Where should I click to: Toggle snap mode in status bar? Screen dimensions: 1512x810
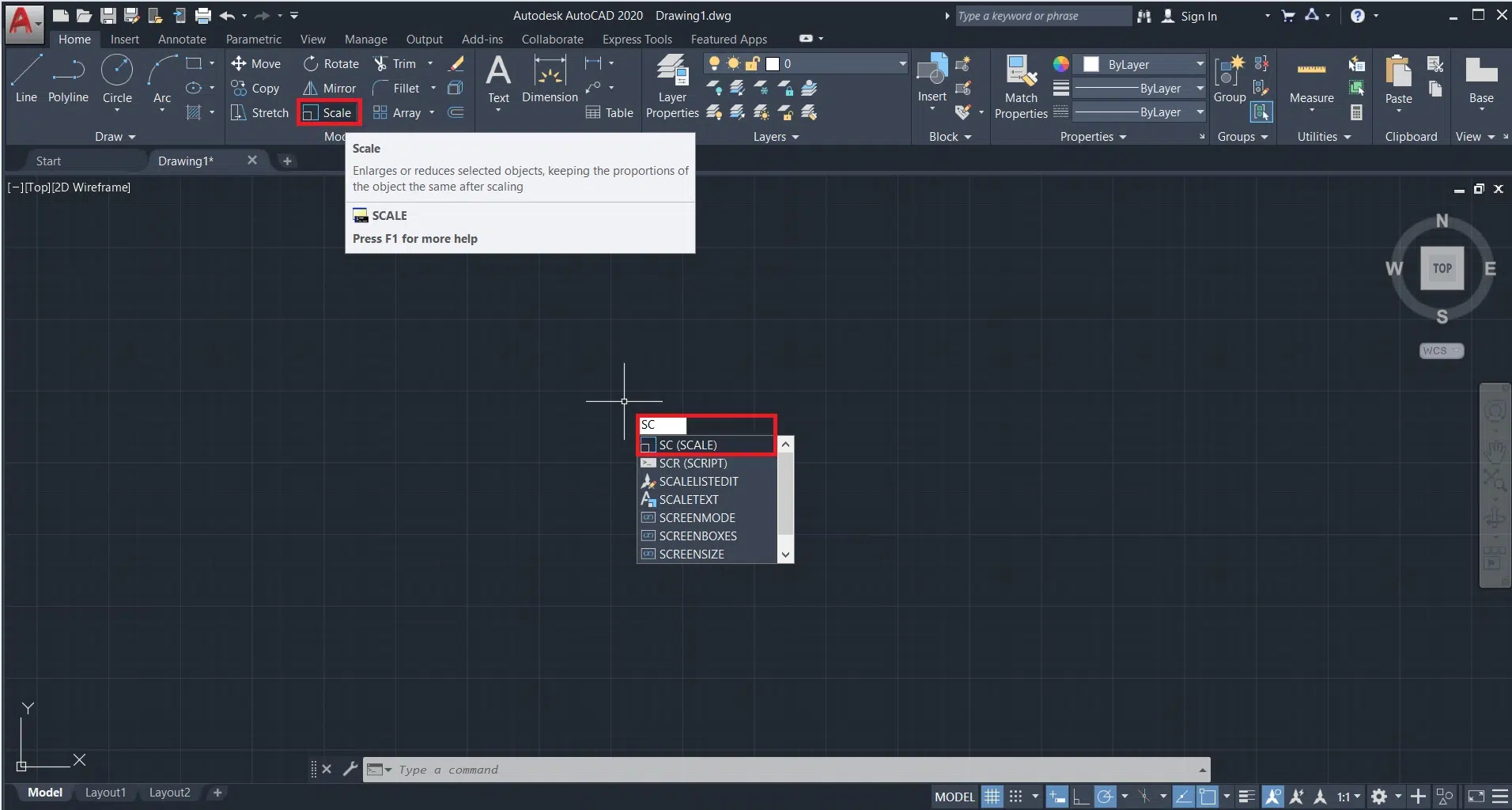coord(1016,797)
